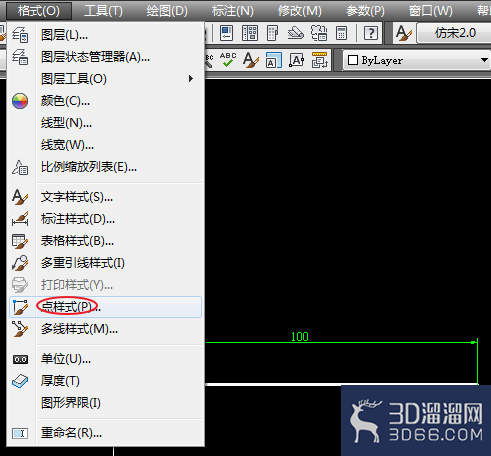The image size is (491, 456).
Task: Click the Justify Text toolbar icon
Action: coord(296,60)
